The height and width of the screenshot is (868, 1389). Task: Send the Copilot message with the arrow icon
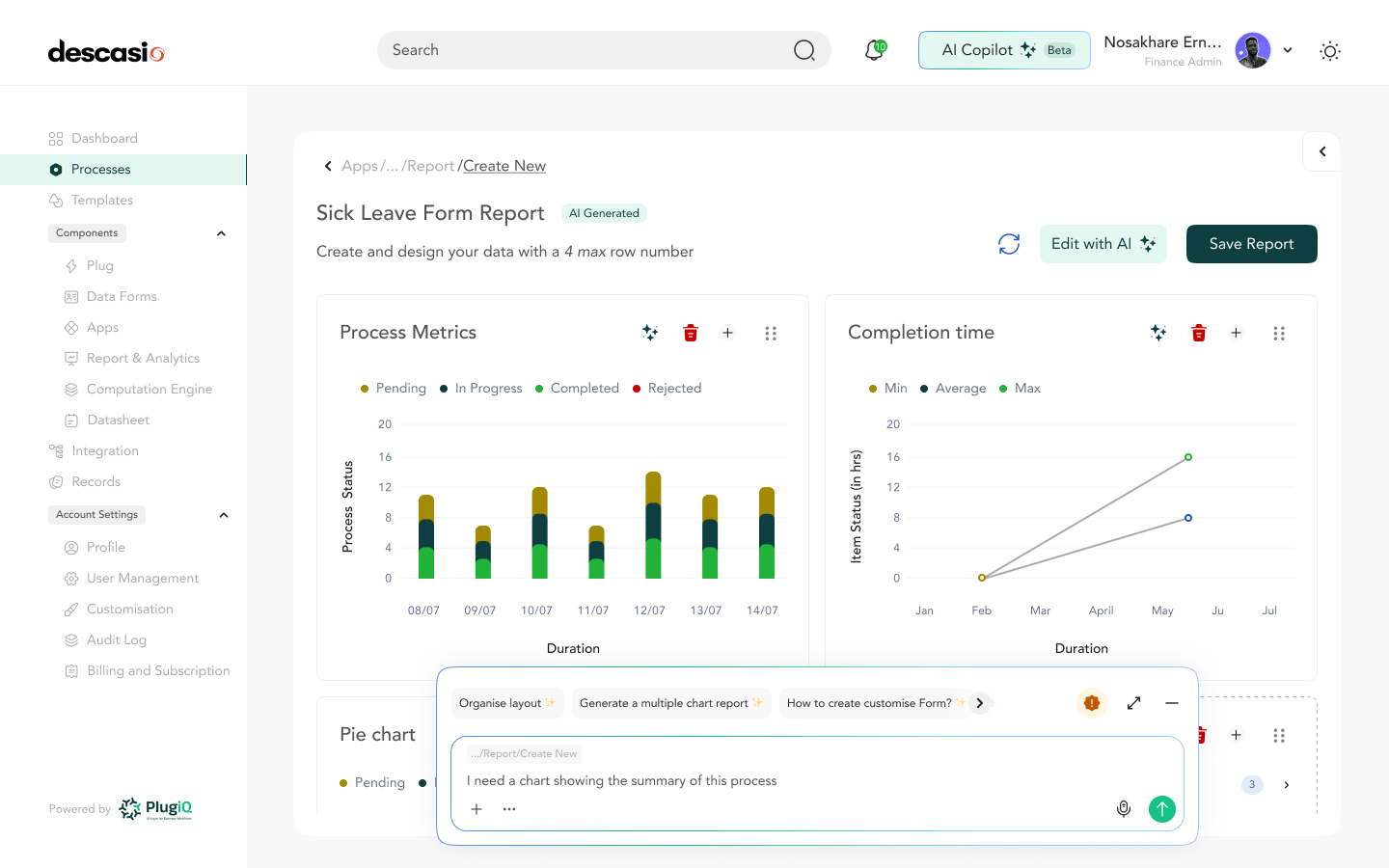pos(1162,809)
